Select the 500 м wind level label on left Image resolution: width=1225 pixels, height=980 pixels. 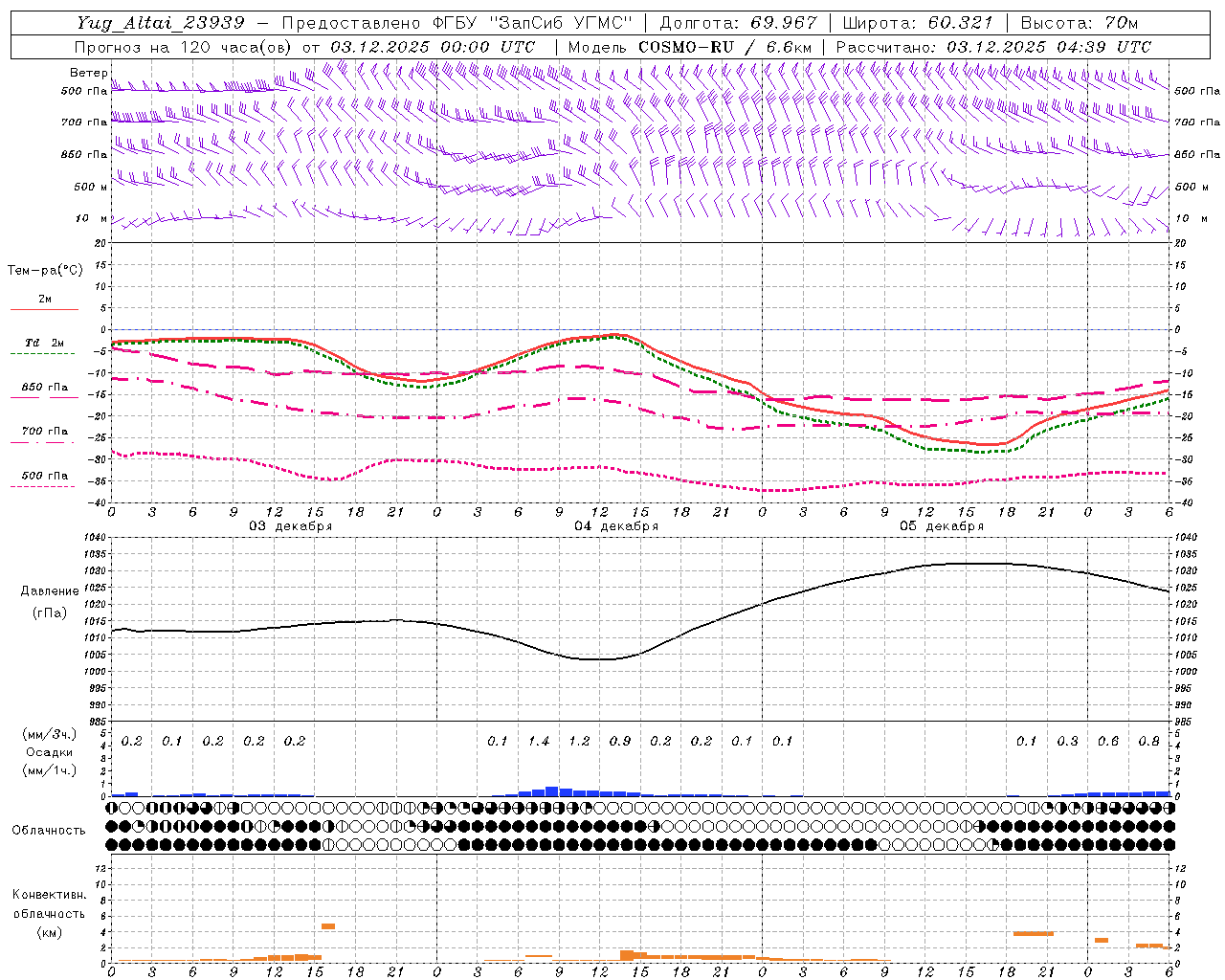click(91, 187)
